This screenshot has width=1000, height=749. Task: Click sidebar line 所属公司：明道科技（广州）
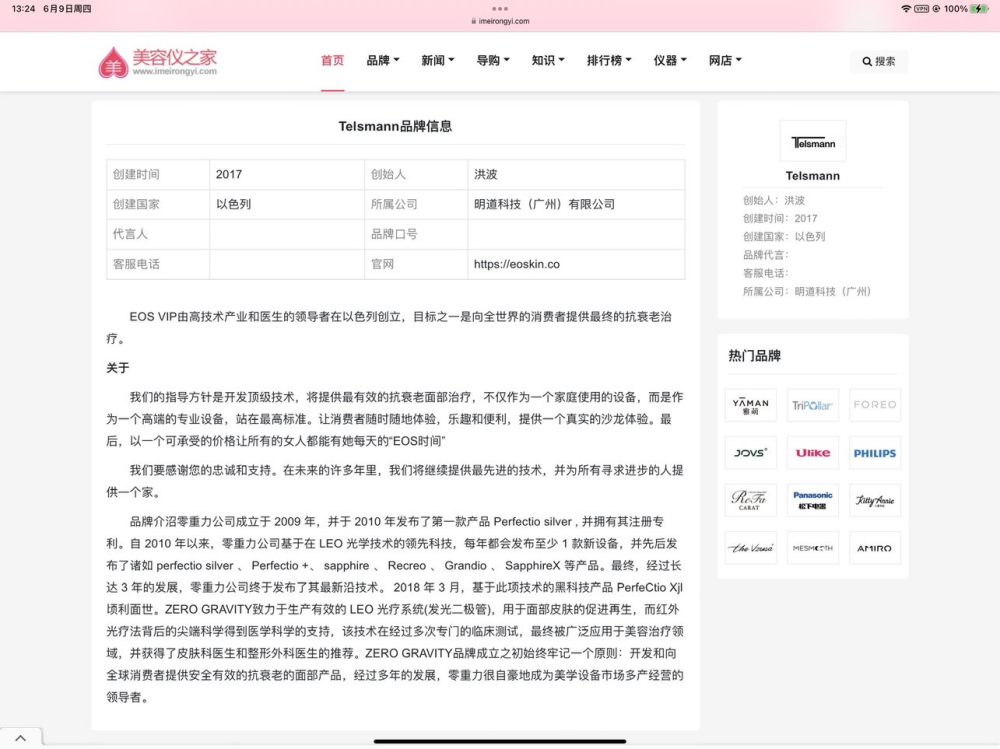coord(807,292)
